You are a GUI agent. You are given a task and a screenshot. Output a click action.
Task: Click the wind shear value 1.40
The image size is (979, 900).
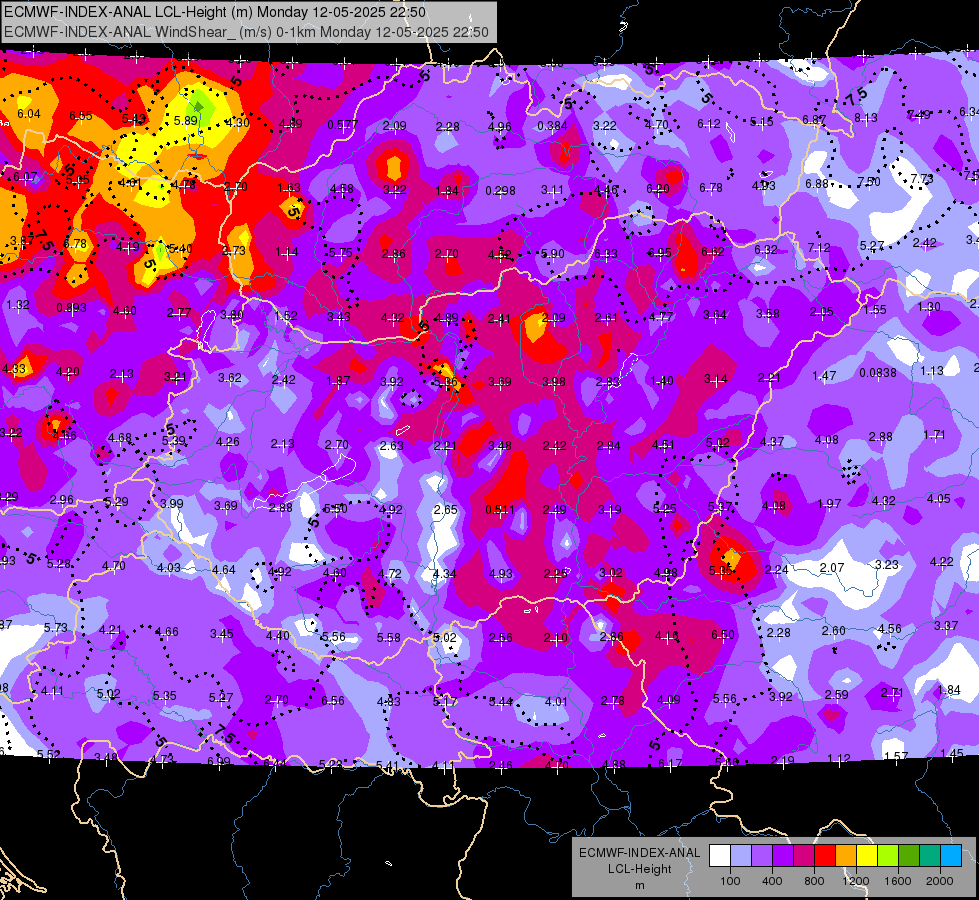[662, 380]
